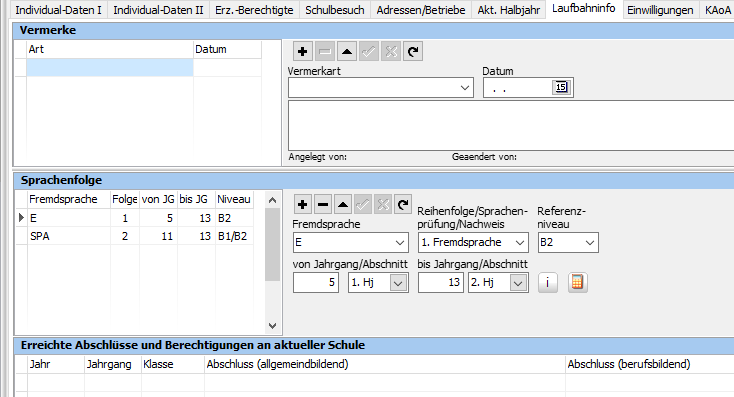The width and height of the screenshot is (734, 397).
Task: Click the cancel X icon in Vermerke toolbar
Action: [x=391, y=51]
